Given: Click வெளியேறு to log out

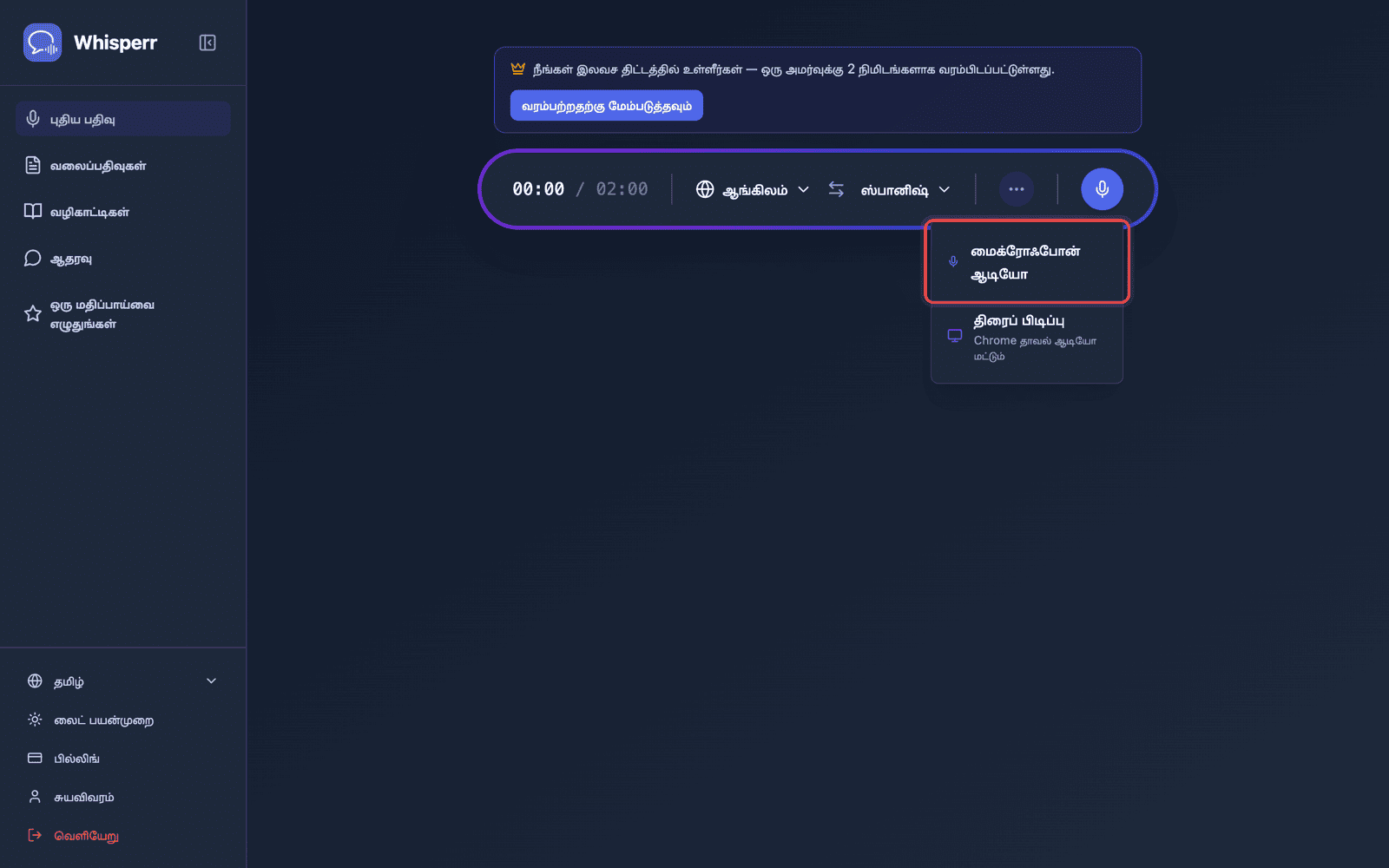Looking at the screenshot, I should (122, 835).
